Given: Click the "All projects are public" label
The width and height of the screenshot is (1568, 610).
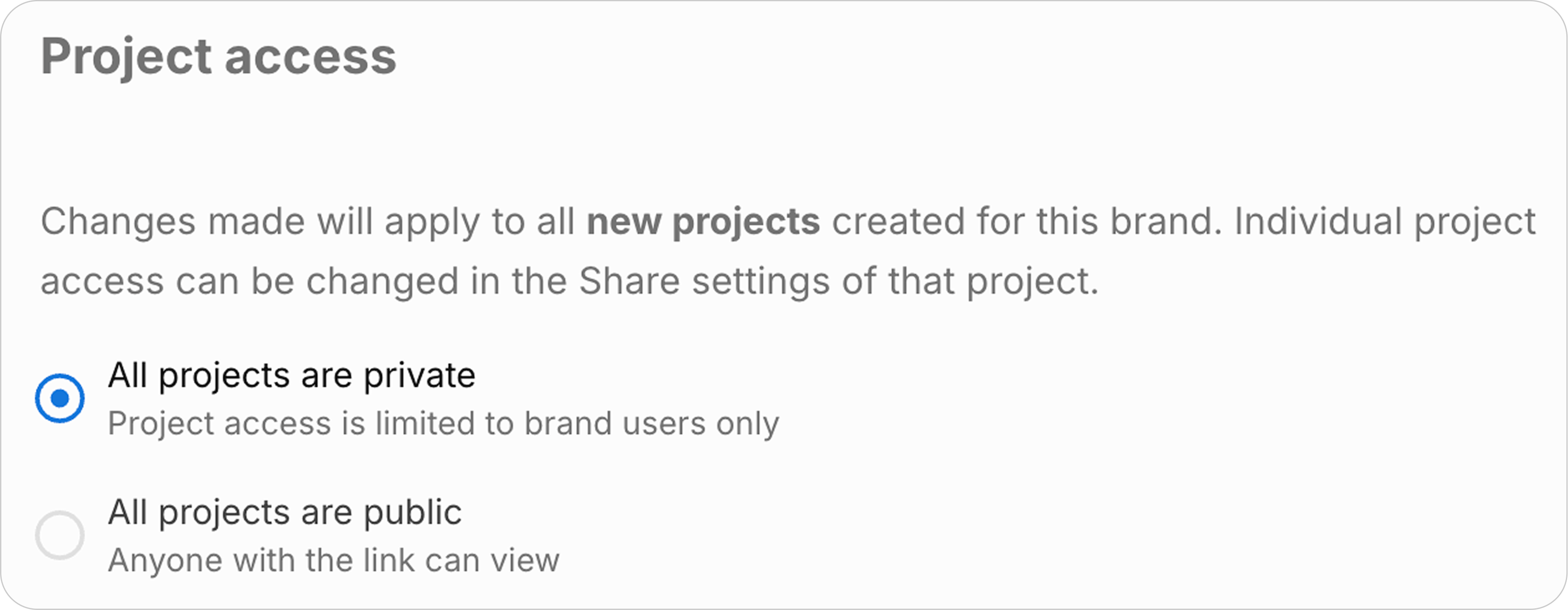Looking at the screenshot, I should tap(284, 512).
